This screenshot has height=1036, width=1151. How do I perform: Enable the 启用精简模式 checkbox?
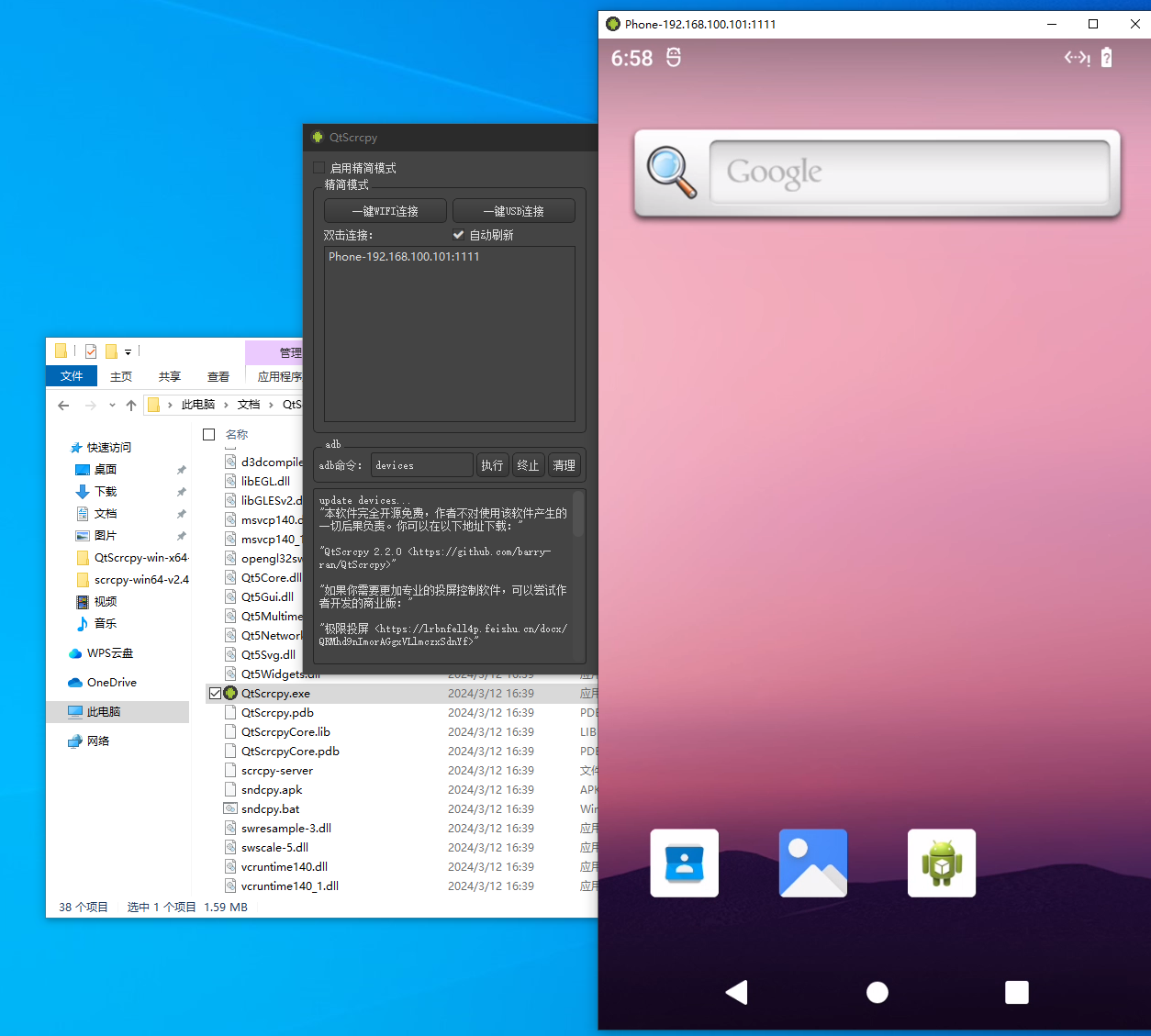[x=318, y=168]
